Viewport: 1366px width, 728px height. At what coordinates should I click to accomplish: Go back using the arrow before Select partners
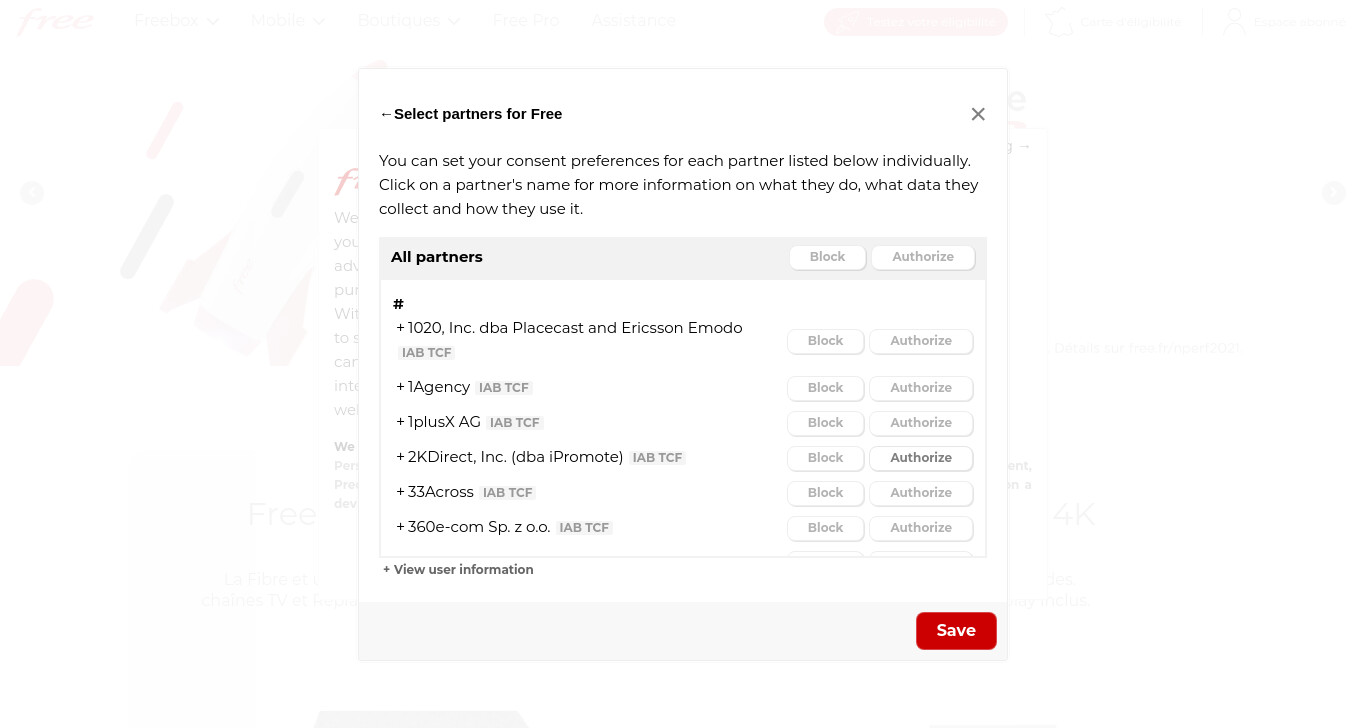[386, 114]
